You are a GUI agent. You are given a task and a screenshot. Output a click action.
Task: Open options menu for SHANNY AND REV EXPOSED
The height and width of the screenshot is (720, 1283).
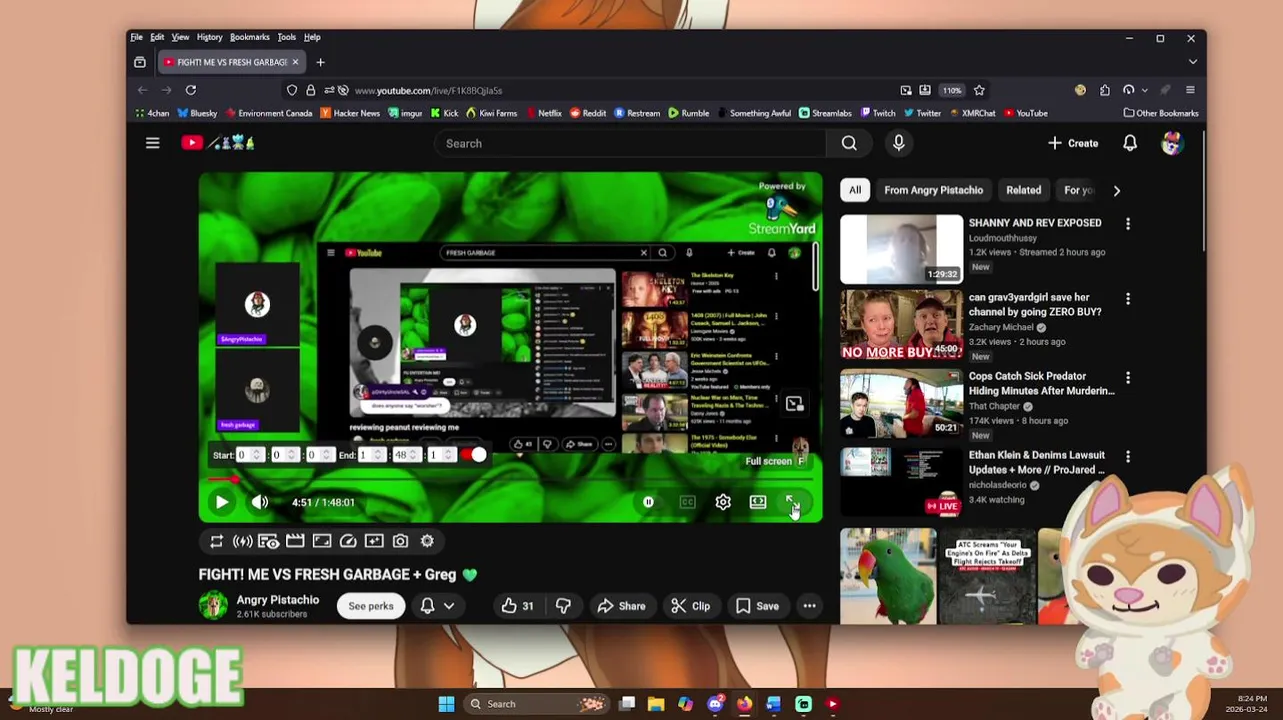(x=1128, y=224)
